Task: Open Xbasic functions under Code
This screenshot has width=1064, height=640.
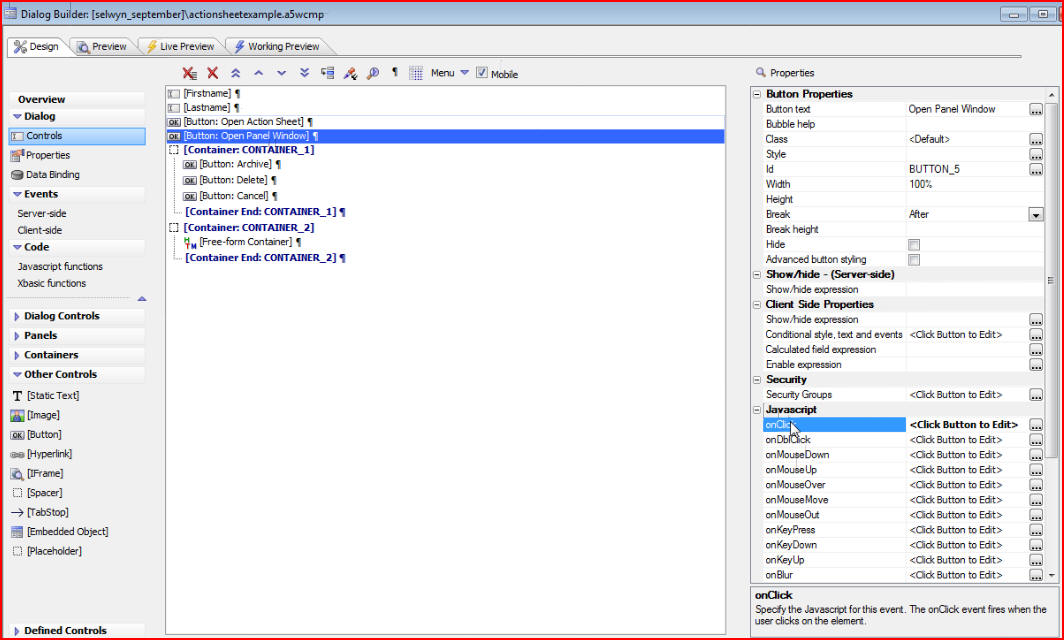Action: tap(52, 283)
